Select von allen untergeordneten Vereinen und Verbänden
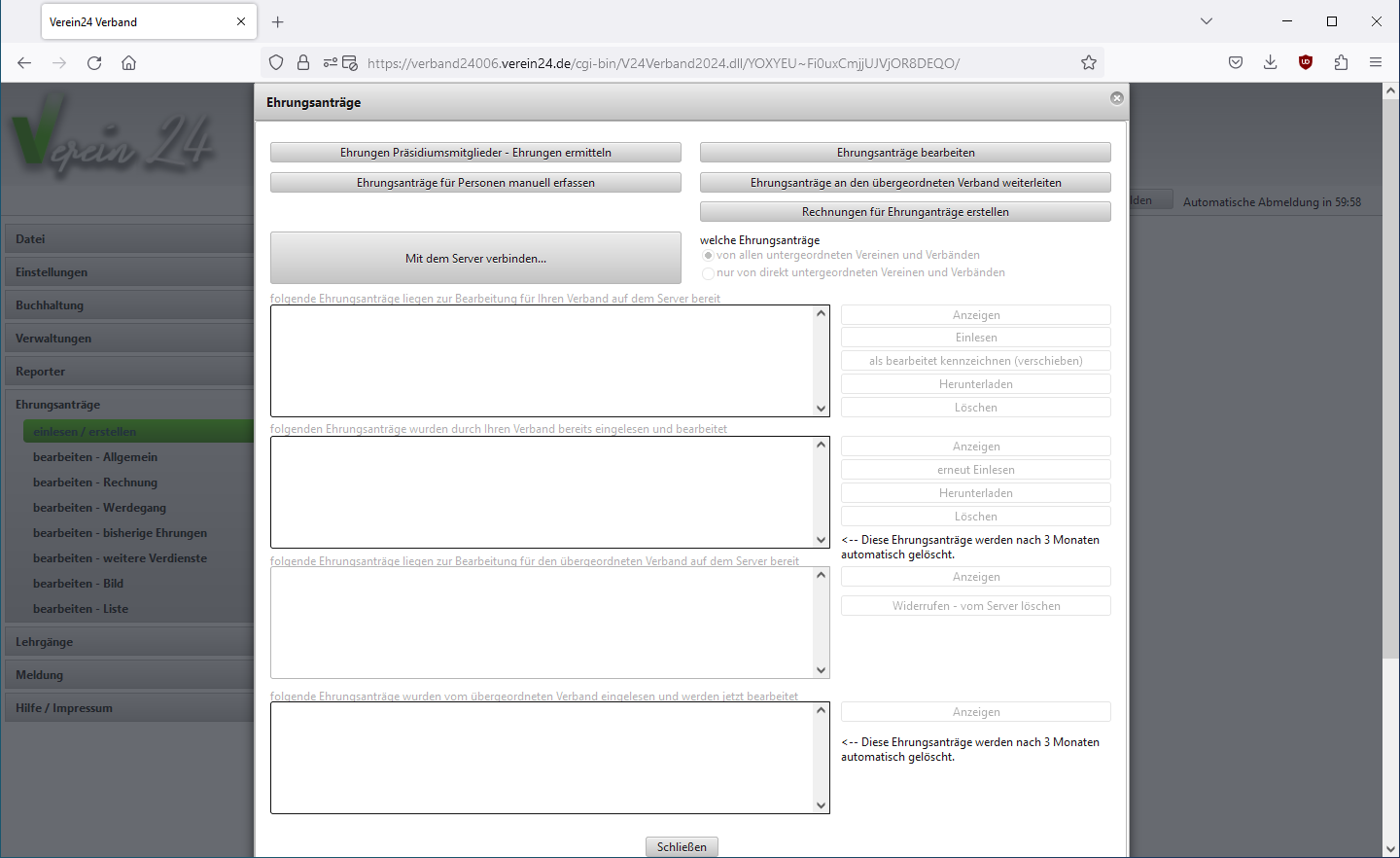Image resolution: width=1400 pixels, height=858 pixels. [x=708, y=256]
